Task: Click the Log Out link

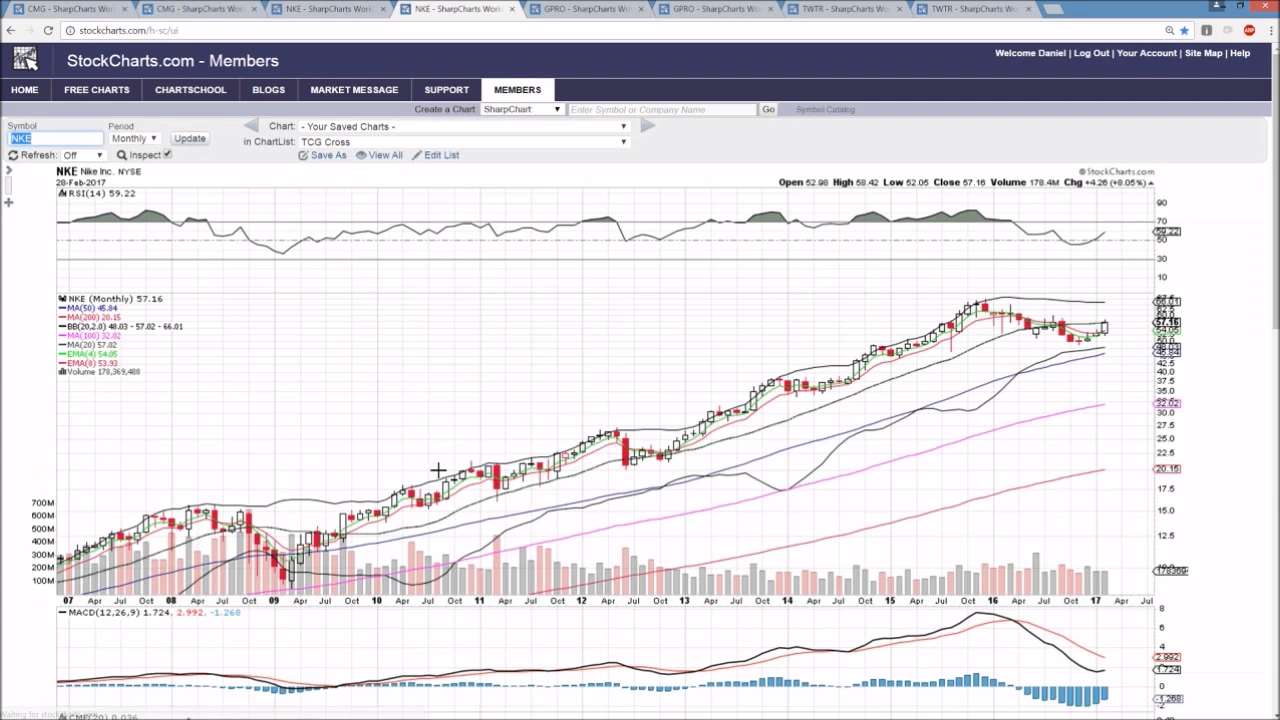Action: 1091,53
